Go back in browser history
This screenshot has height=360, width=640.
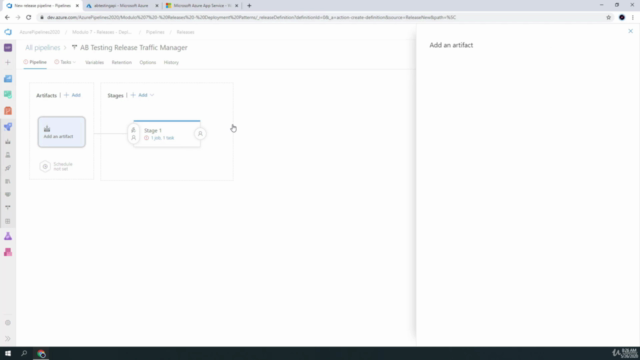tap(7, 17)
